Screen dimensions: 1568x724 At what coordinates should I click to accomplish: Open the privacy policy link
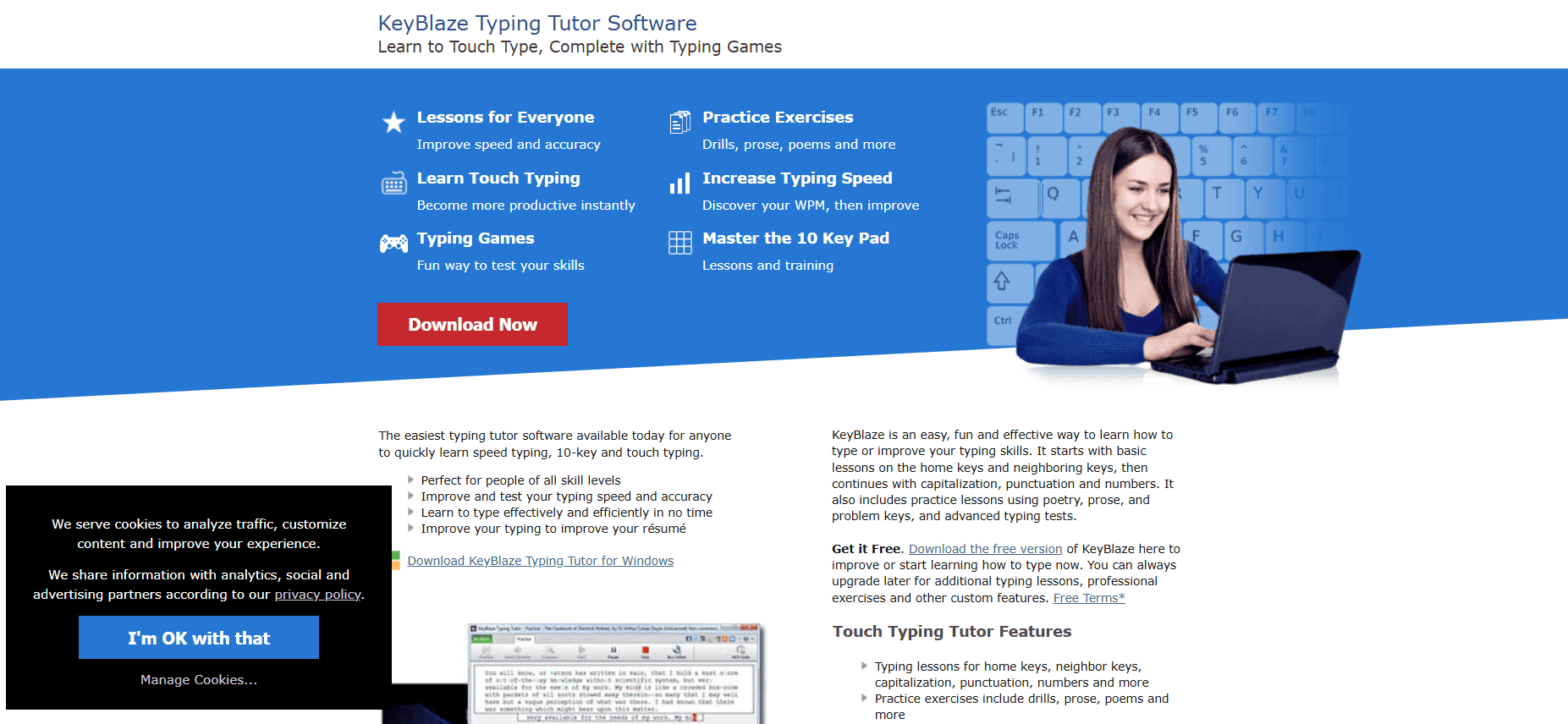coord(317,595)
